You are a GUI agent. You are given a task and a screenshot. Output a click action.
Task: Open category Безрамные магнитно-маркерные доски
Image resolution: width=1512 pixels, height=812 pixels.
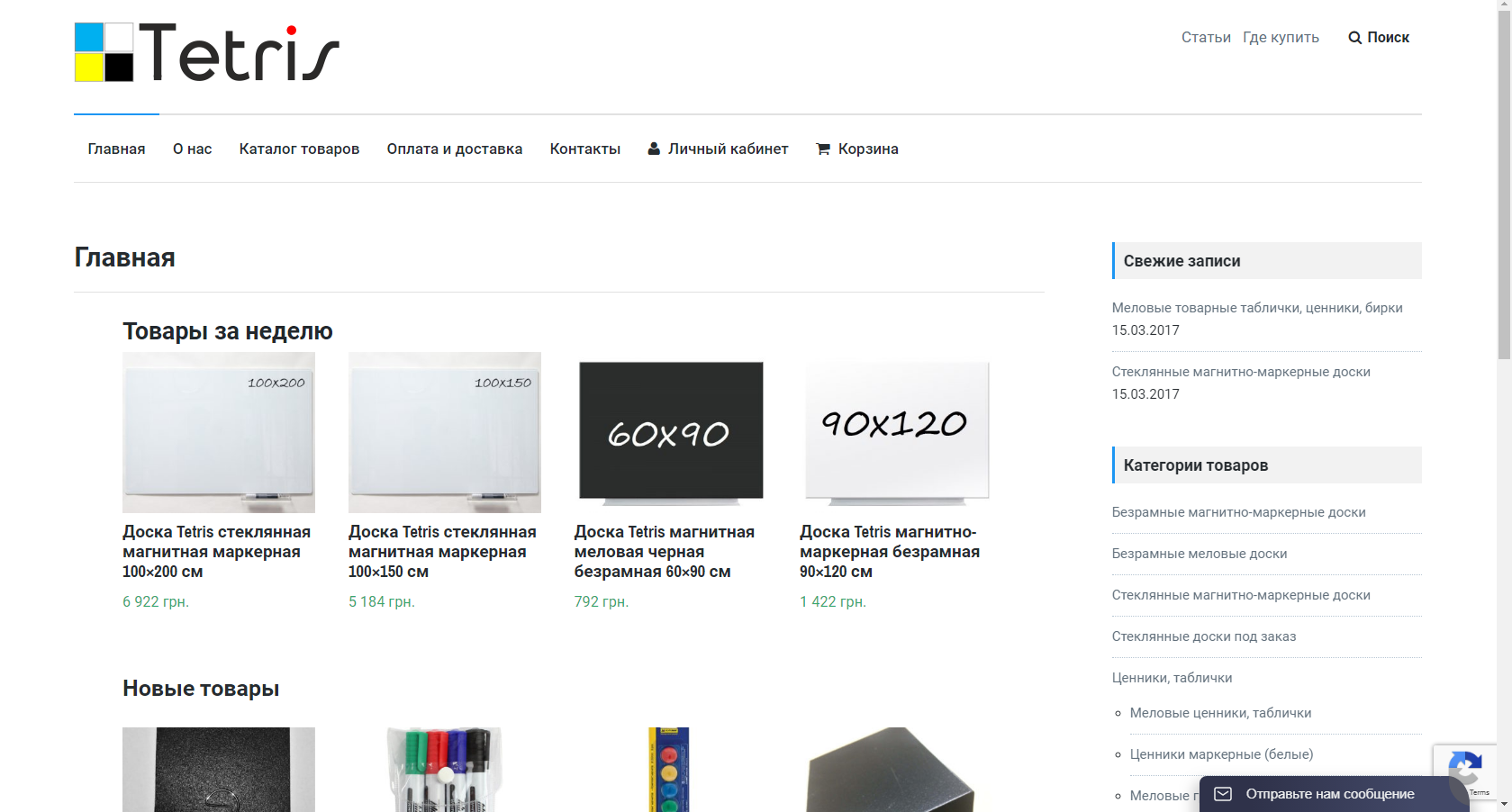pyautogui.click(x=1239, y=512)
